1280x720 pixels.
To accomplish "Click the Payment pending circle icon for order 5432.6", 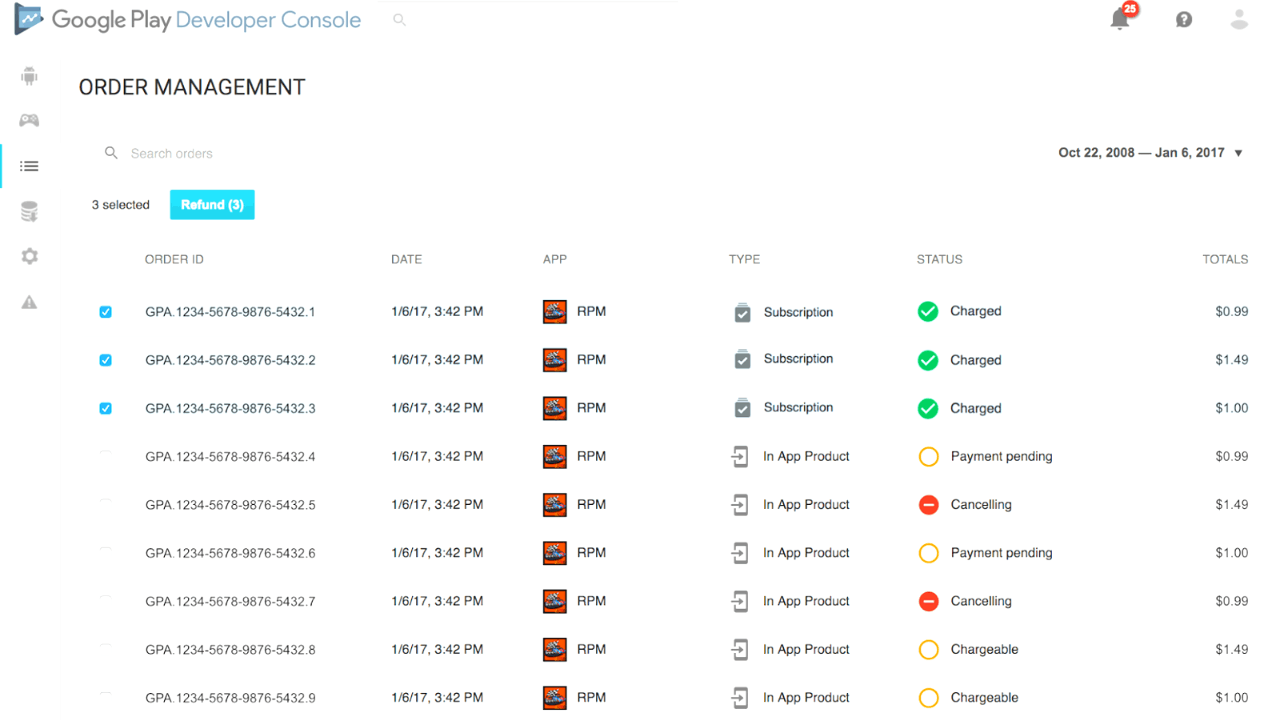I will point(928,553).
